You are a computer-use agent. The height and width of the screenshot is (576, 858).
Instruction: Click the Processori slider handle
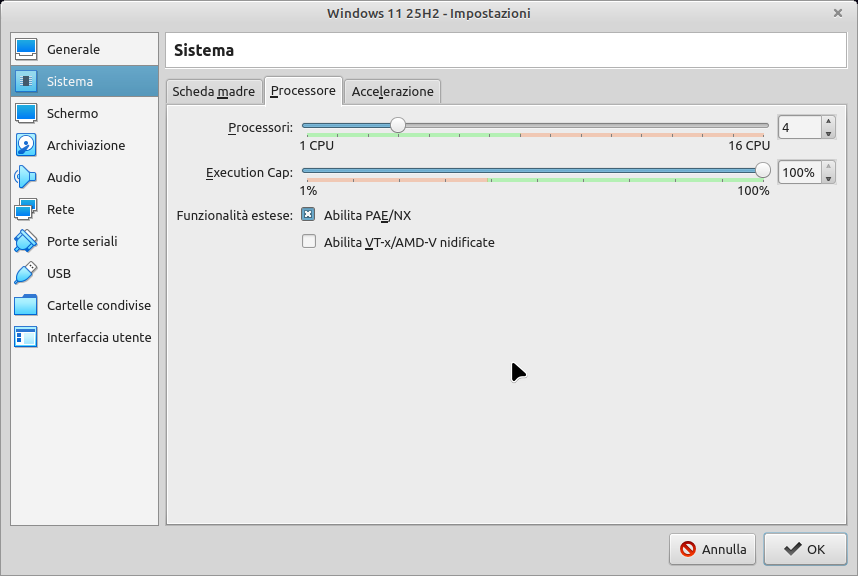398,125
